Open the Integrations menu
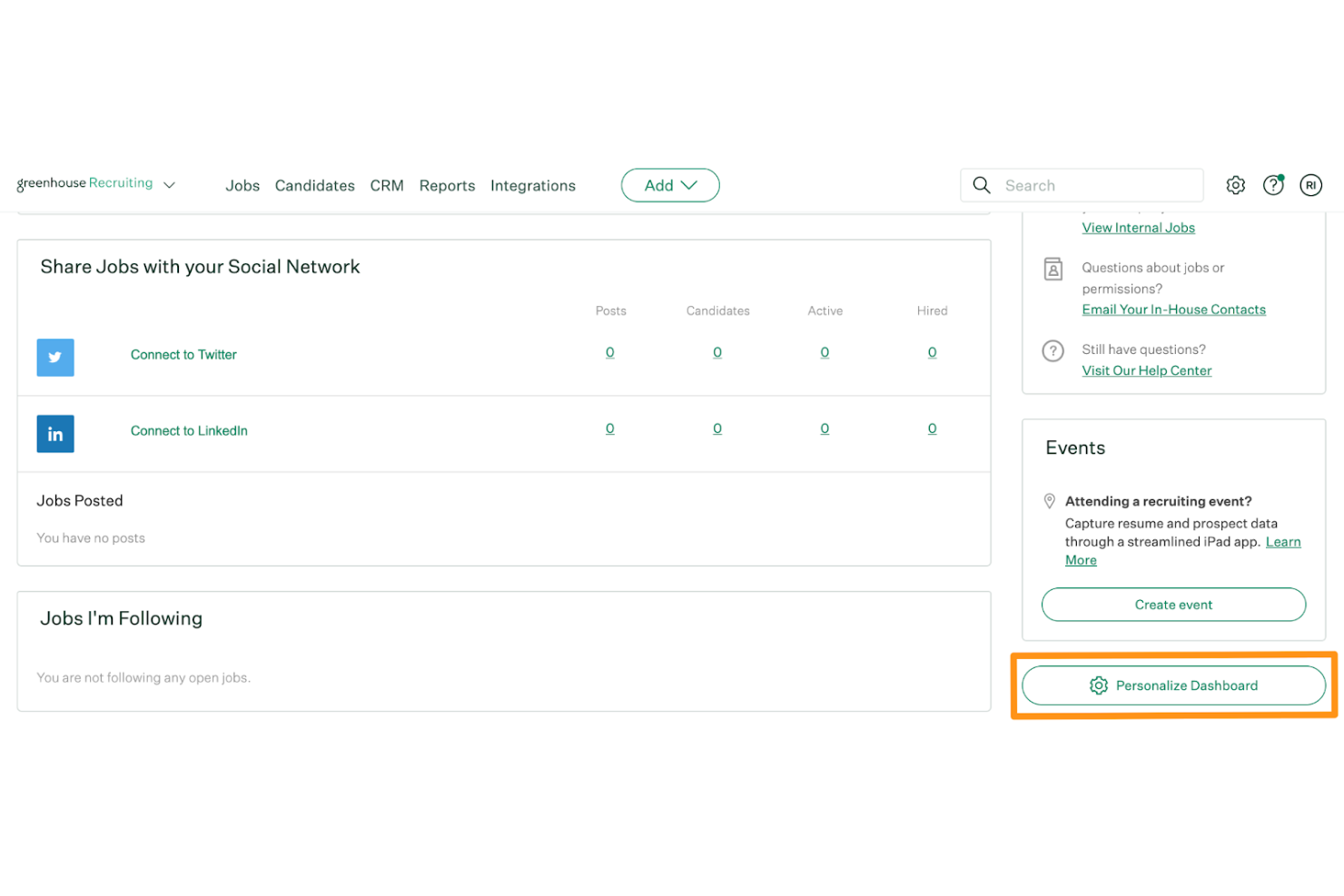This screenshot has width=1344, height=896. [533, 185]
